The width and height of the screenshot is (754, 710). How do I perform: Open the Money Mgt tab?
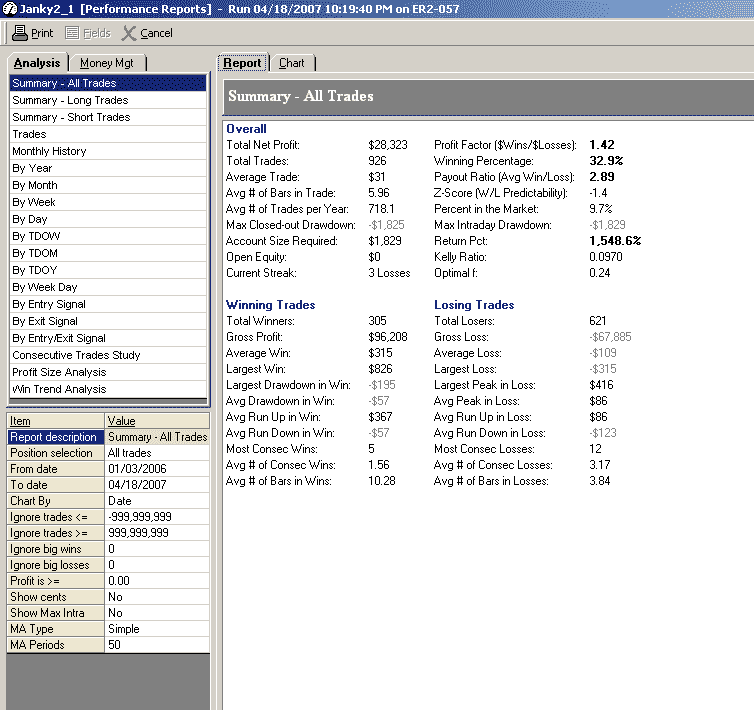[x=106, y=63]
